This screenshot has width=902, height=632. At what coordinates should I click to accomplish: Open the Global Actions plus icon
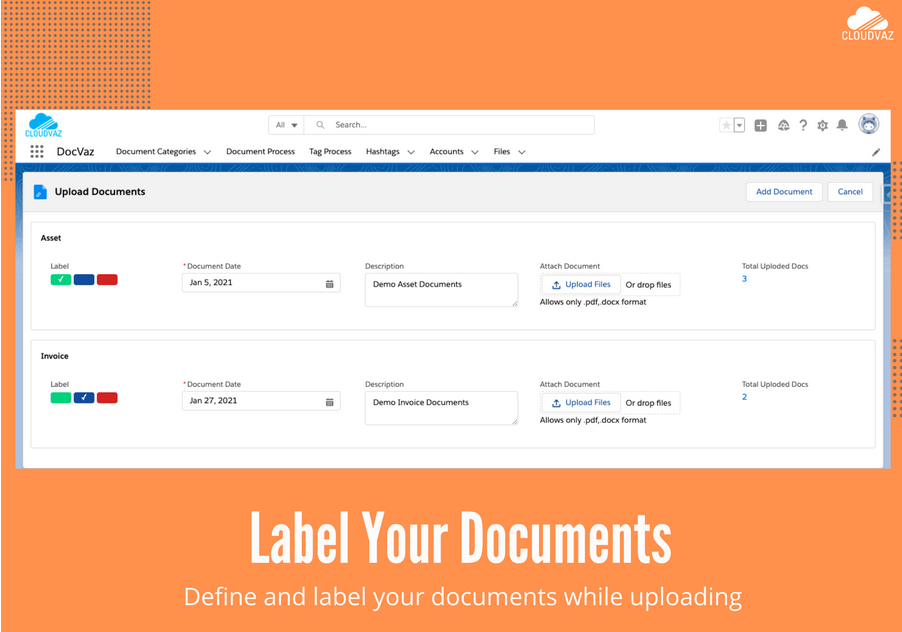coord(760,125)
